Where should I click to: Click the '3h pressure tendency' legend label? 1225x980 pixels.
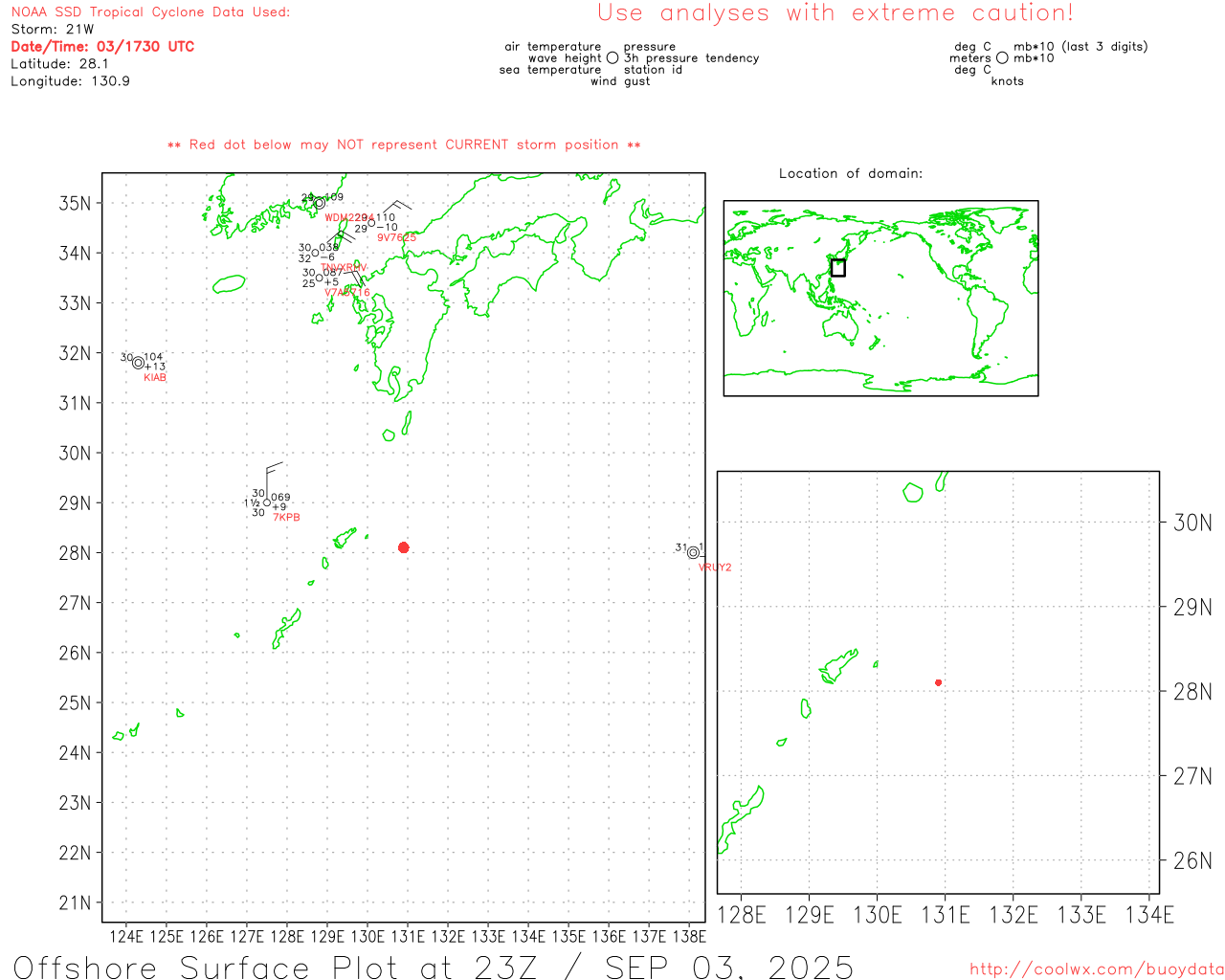(x=691, y=58)
